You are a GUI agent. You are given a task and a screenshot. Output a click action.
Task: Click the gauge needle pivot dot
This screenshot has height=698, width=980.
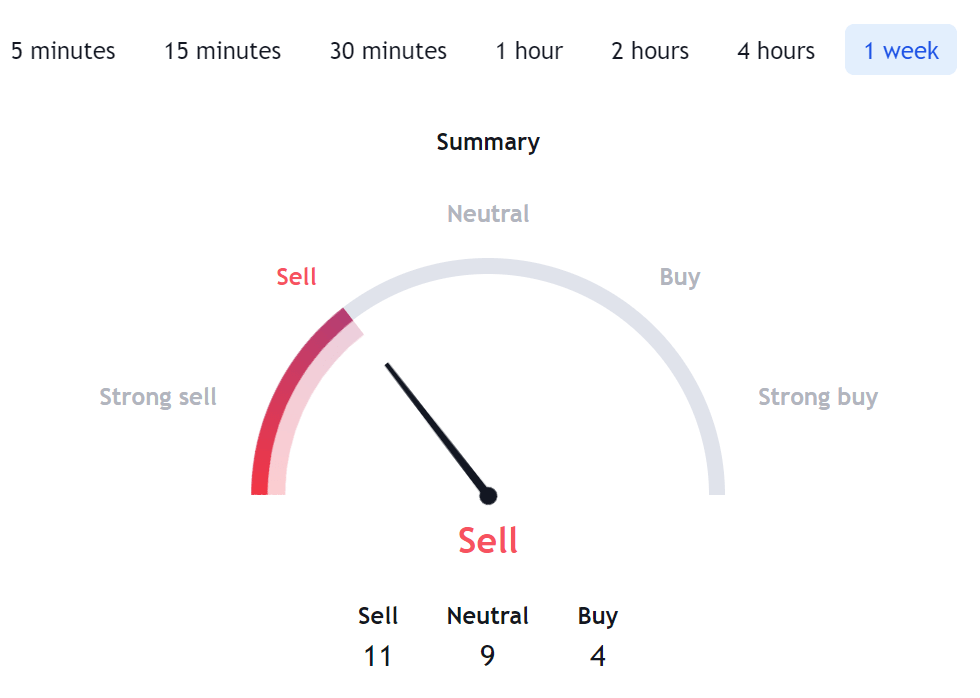tap(488, 496)
